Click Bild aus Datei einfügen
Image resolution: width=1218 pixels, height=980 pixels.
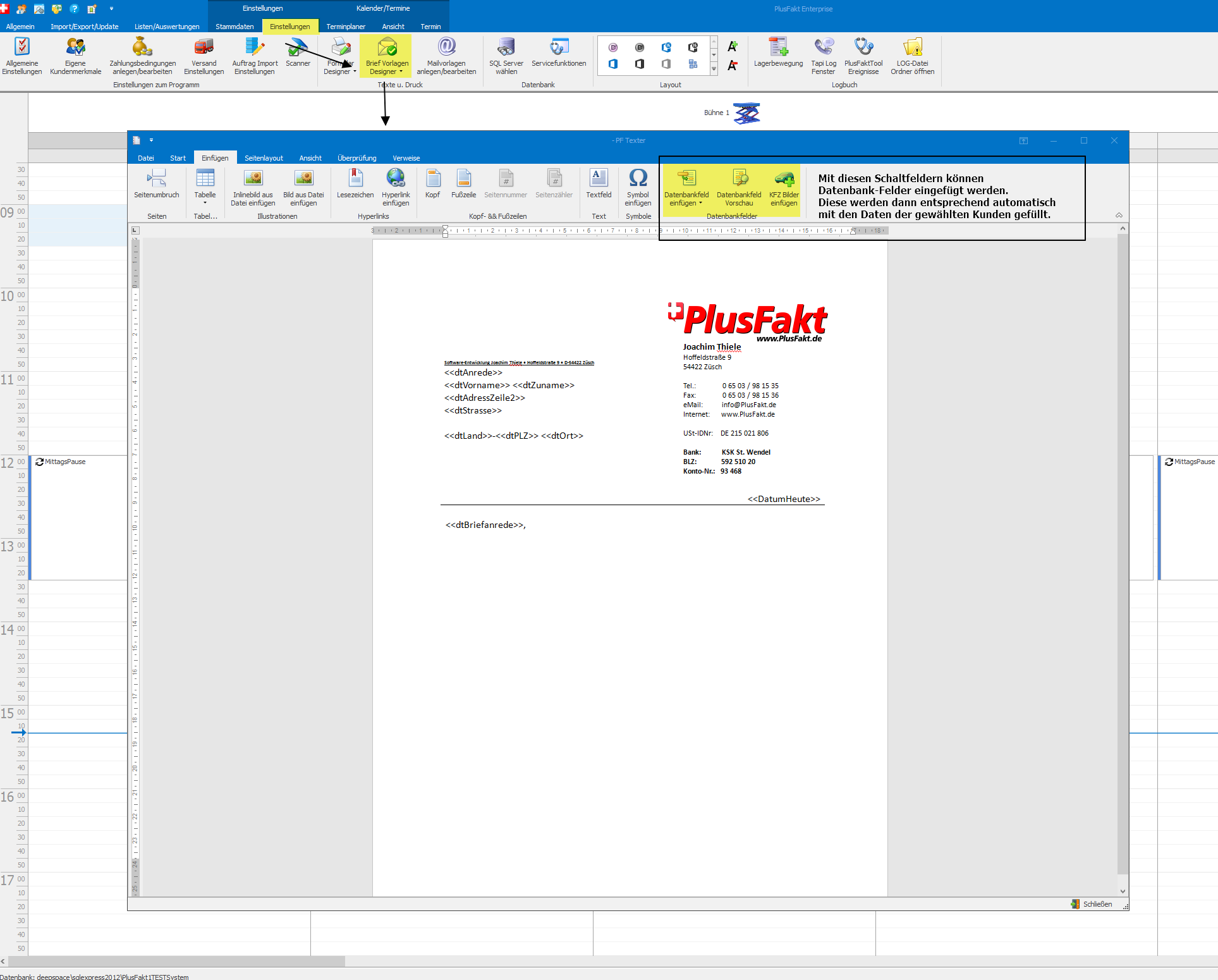coord(303,188)
